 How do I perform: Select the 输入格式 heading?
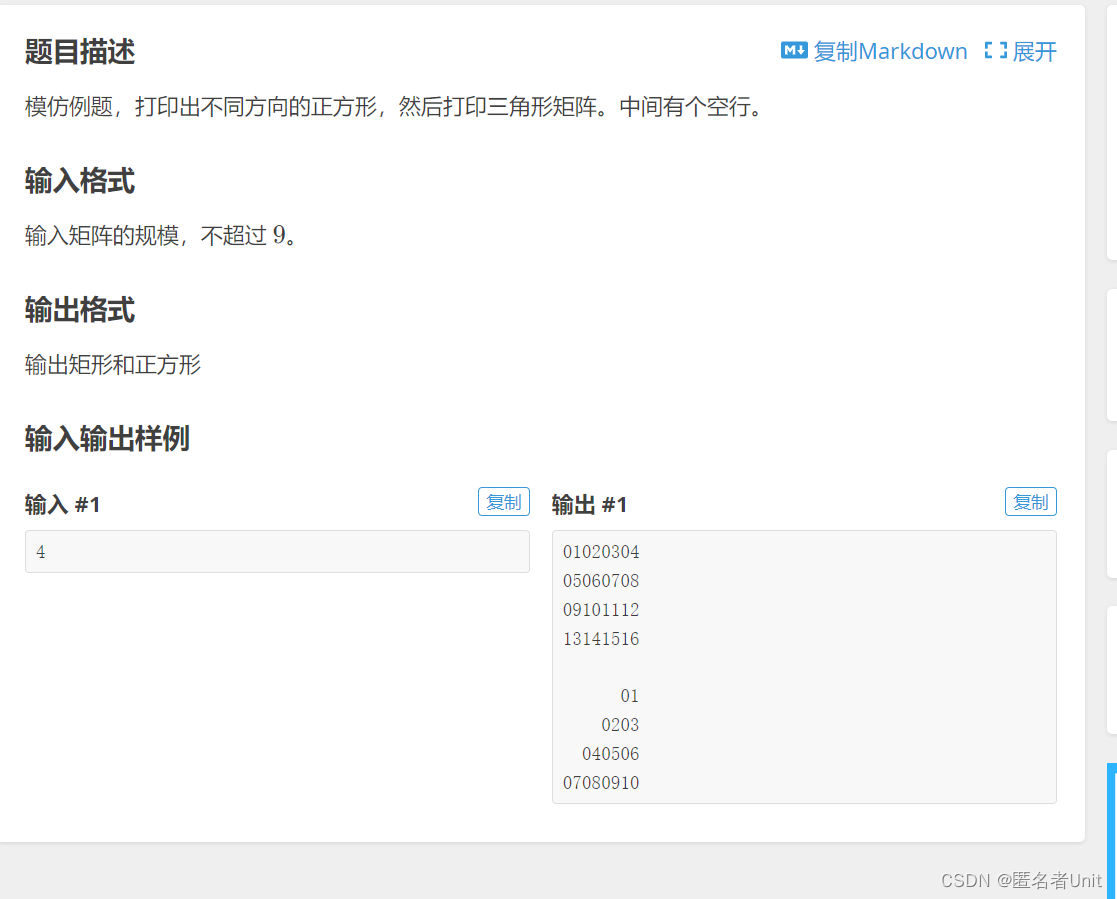80,181
